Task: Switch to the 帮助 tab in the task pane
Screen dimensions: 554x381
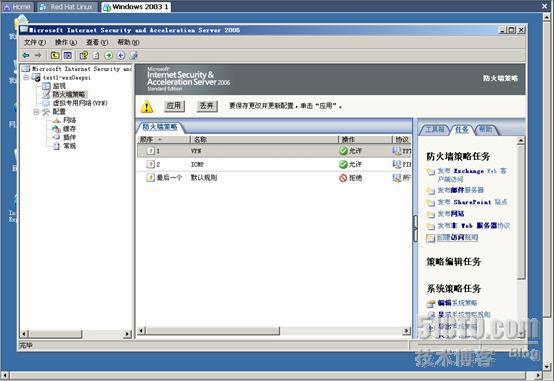Action: 486,130
